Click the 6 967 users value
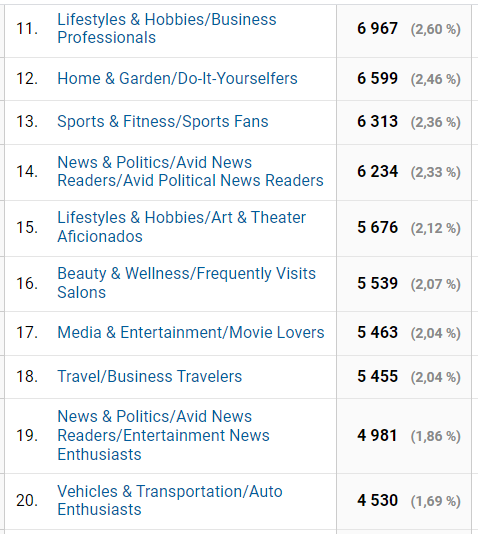The image size is (478, 534). tap(377, 29)
